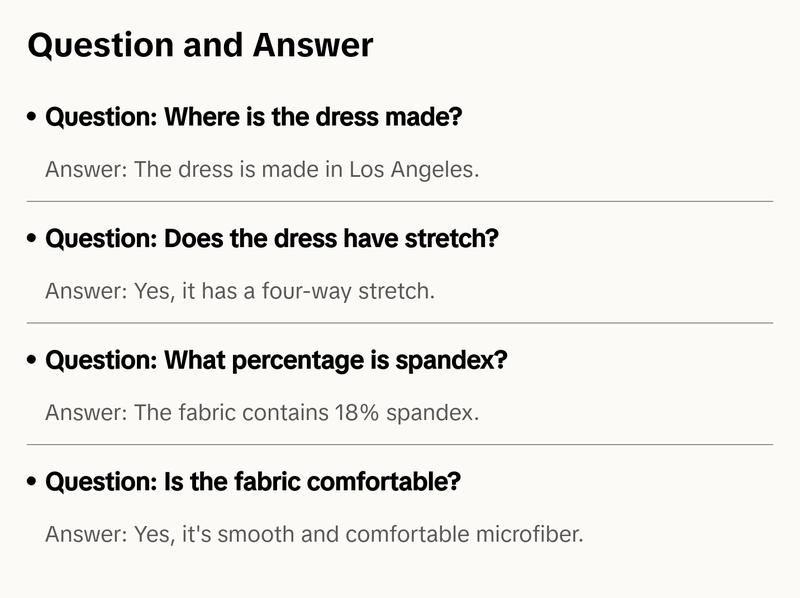This screenshot has width=800, height=598.
Task: Click the divider line below the spandex answer
Action: [400, 444]
